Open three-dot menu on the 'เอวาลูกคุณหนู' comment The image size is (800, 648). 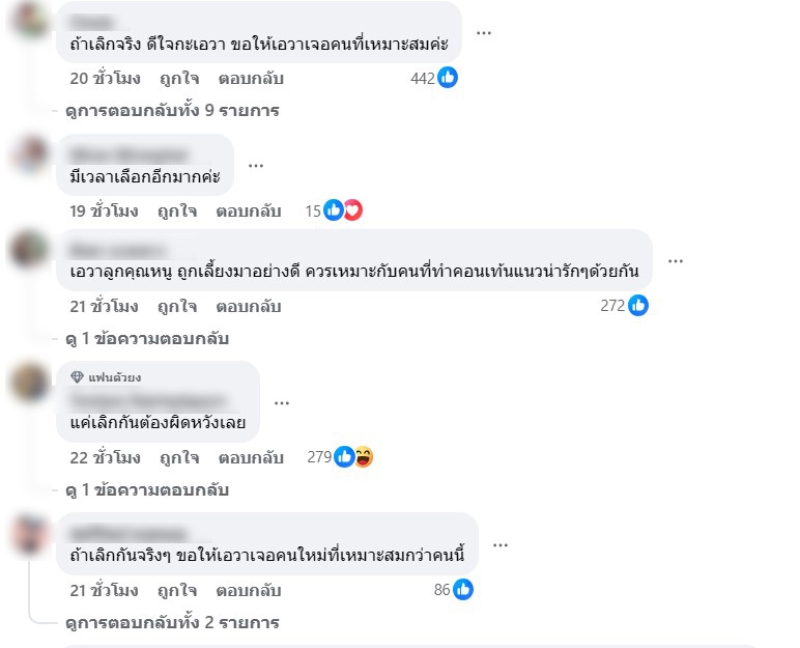[676, 261]
